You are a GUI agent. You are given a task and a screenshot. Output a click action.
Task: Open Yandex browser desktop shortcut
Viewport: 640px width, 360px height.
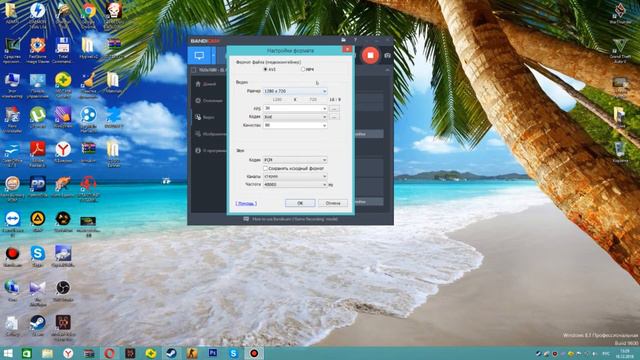(63, 152)
